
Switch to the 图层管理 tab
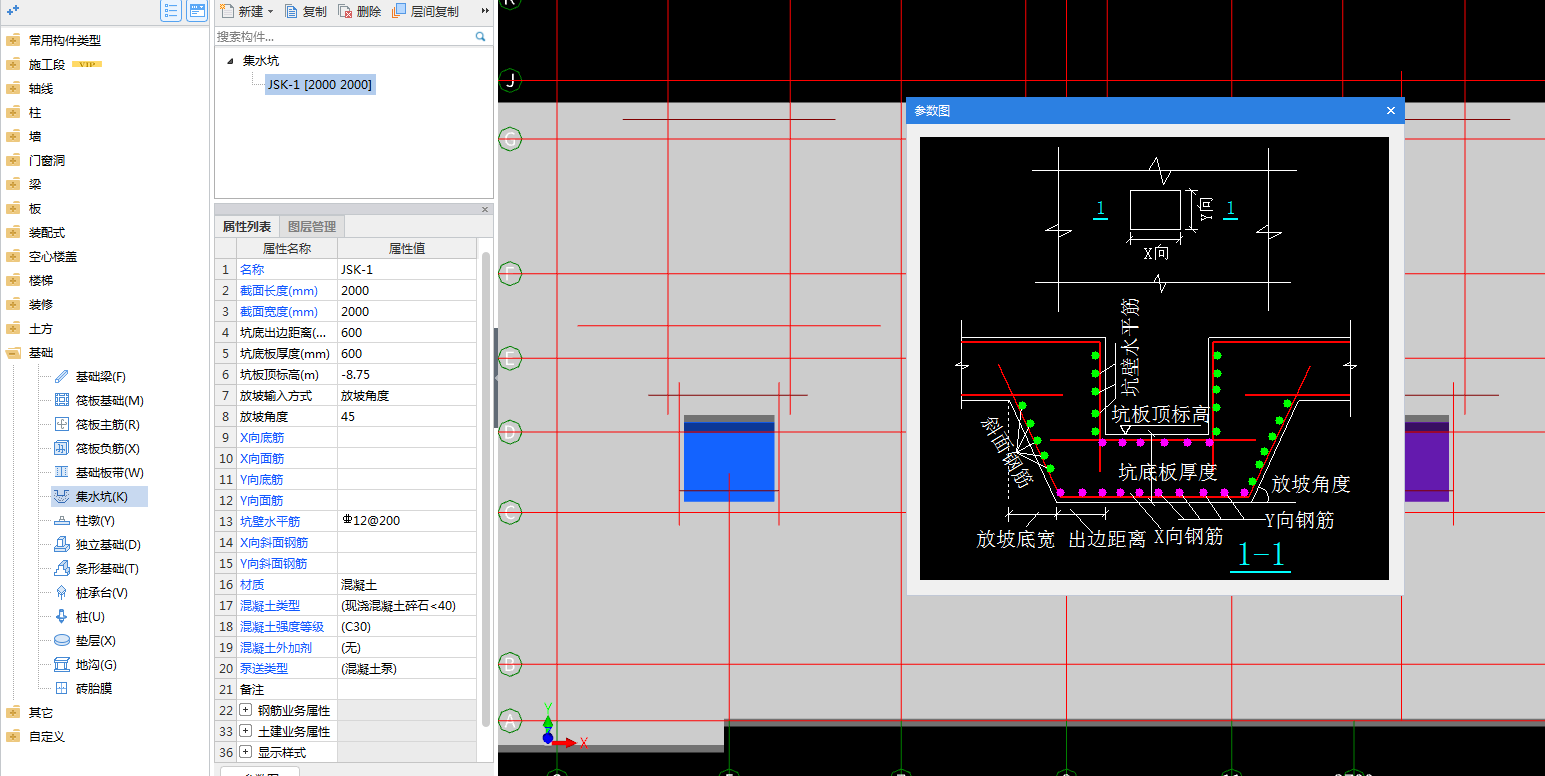point(311,226)
